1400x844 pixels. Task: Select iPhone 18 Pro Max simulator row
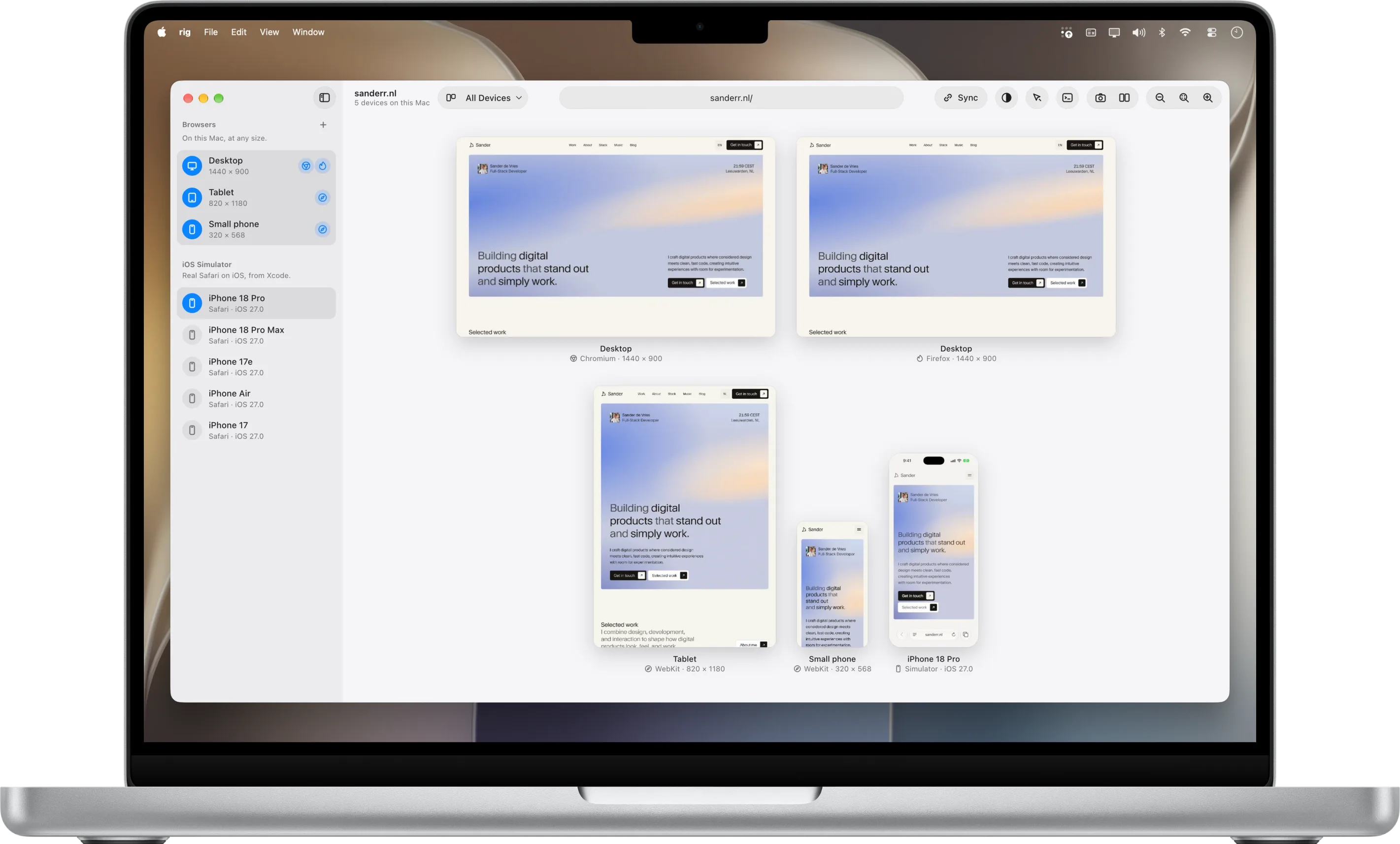(256, 335)
